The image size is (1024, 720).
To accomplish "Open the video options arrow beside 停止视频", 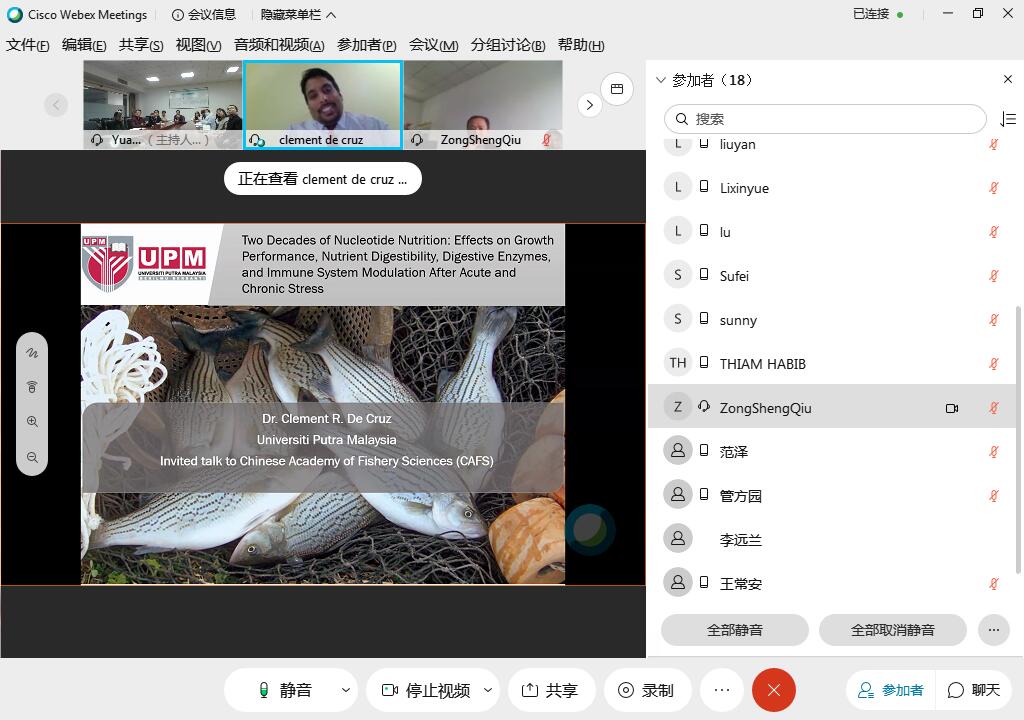I will (x=488, y=690).
